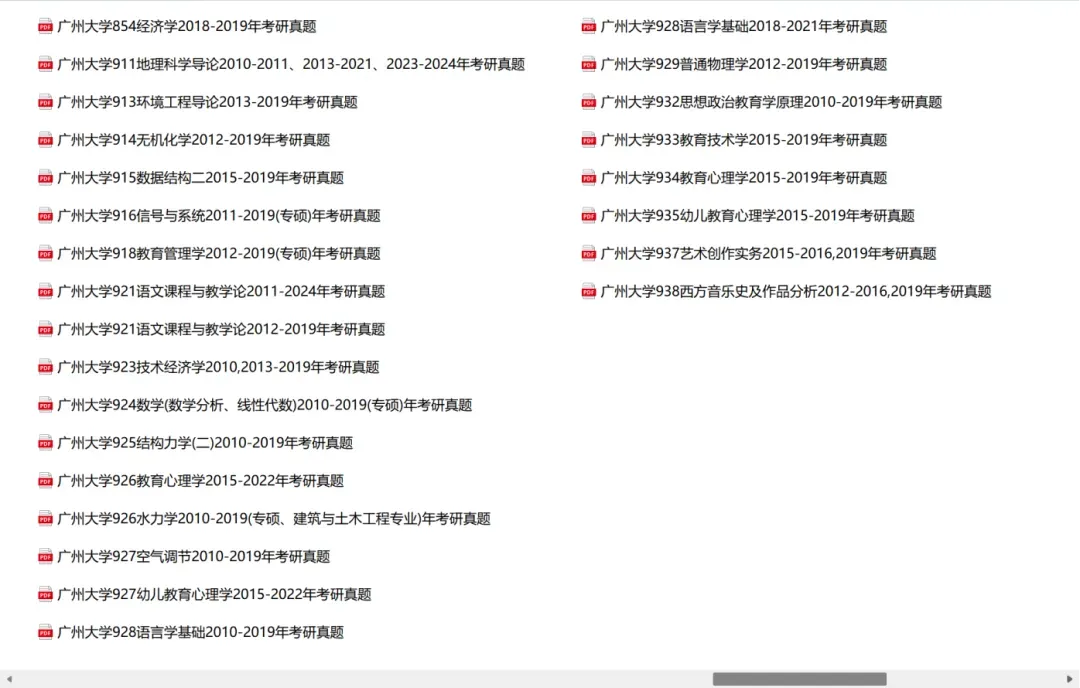Select PDF icon of 926水力学 file

tap(45, 519)
